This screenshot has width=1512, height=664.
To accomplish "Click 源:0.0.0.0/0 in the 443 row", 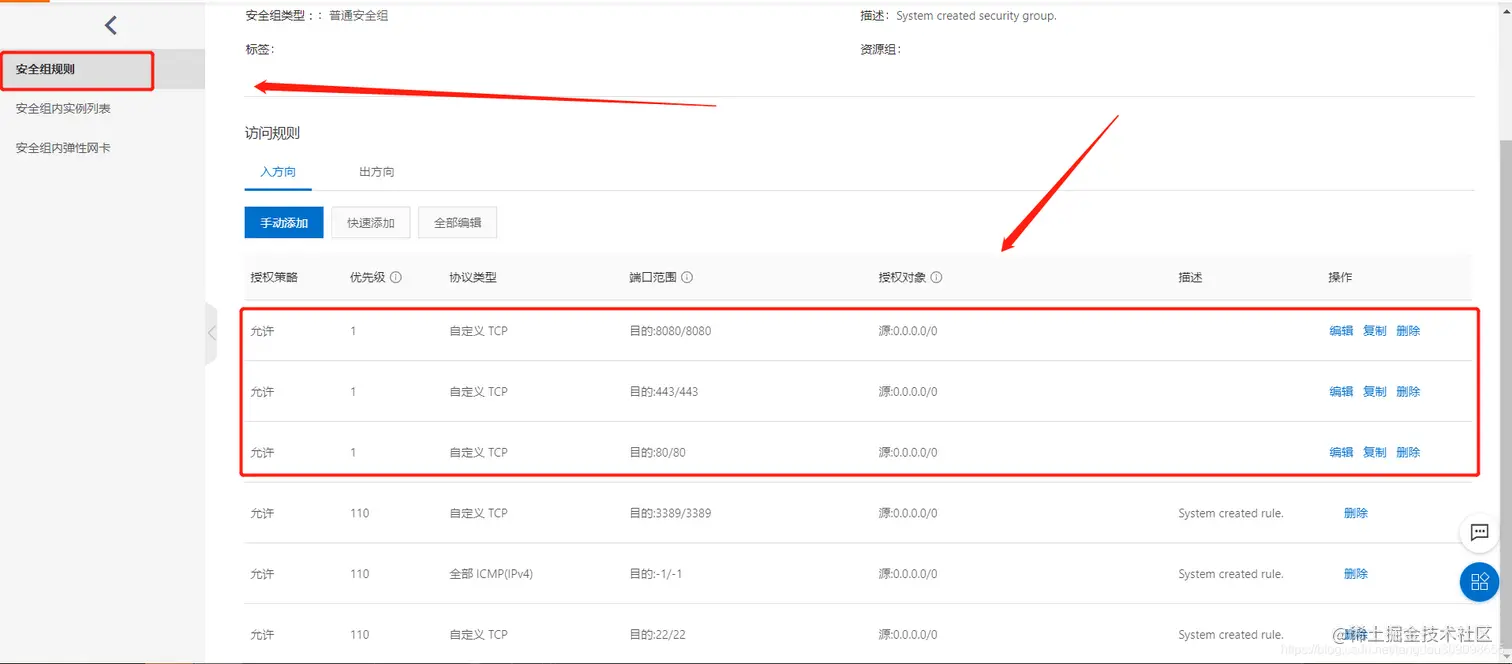I will 908,392.
